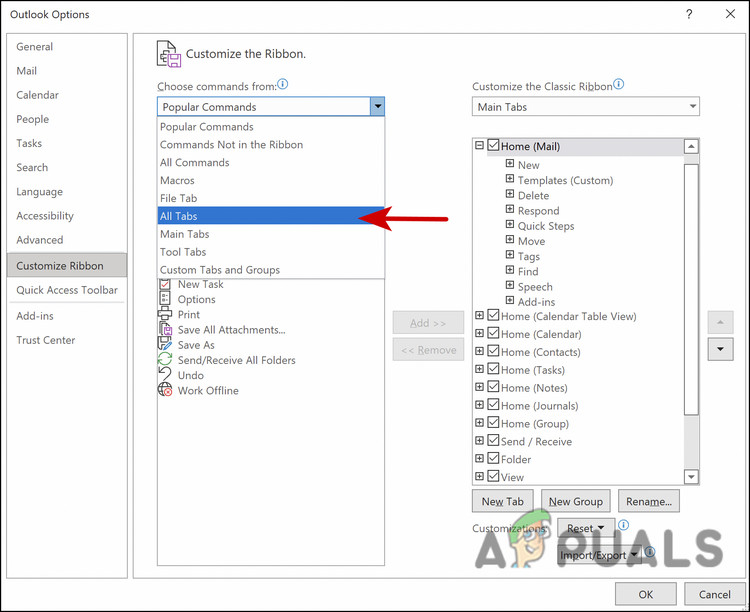Uncheck the Home (Calendar) checkbox
The height and width of the screenshot is (612, 750).
(493, 333)
